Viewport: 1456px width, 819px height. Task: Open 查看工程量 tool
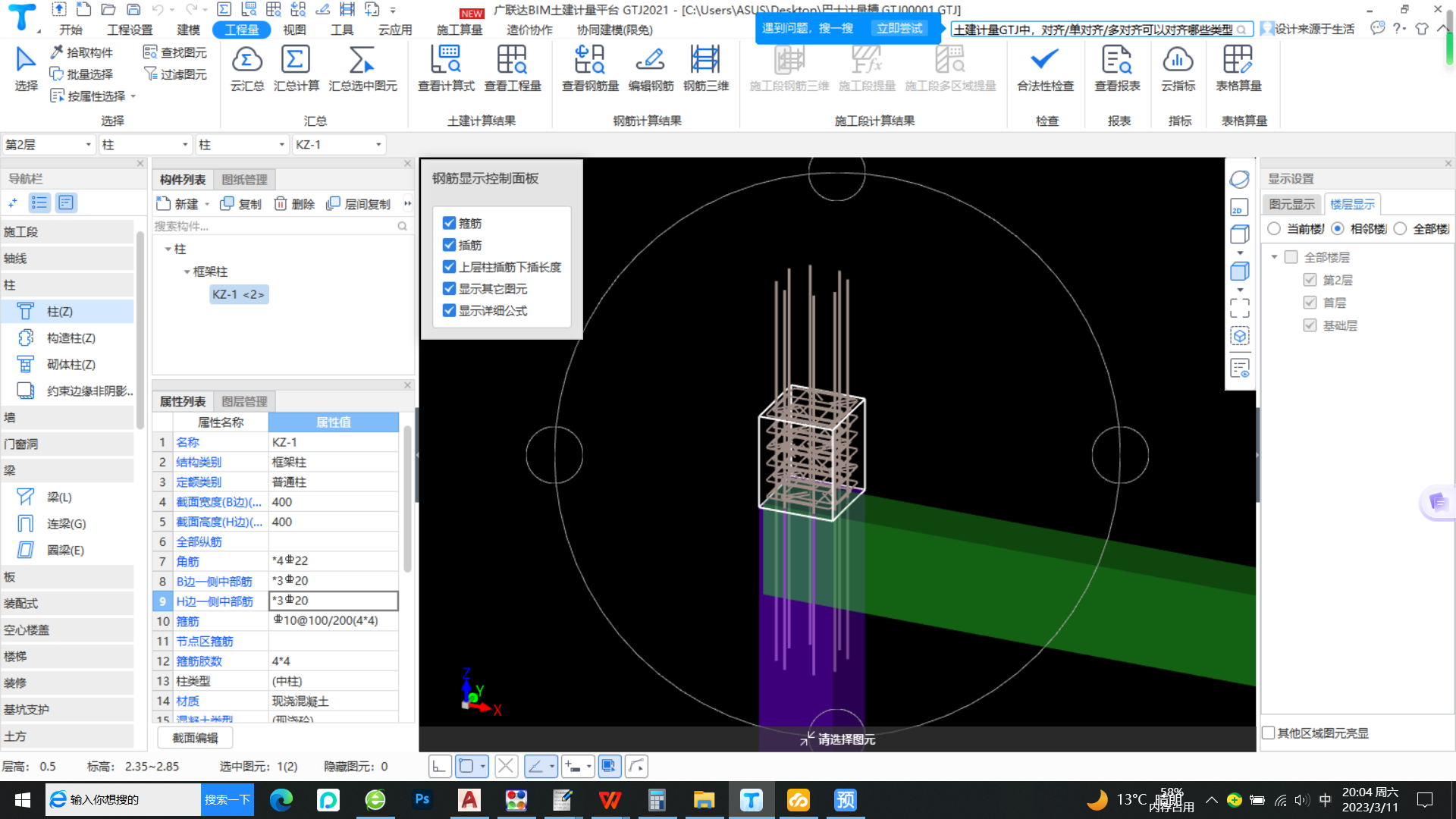pyautogui.click(x=513, y=68)
